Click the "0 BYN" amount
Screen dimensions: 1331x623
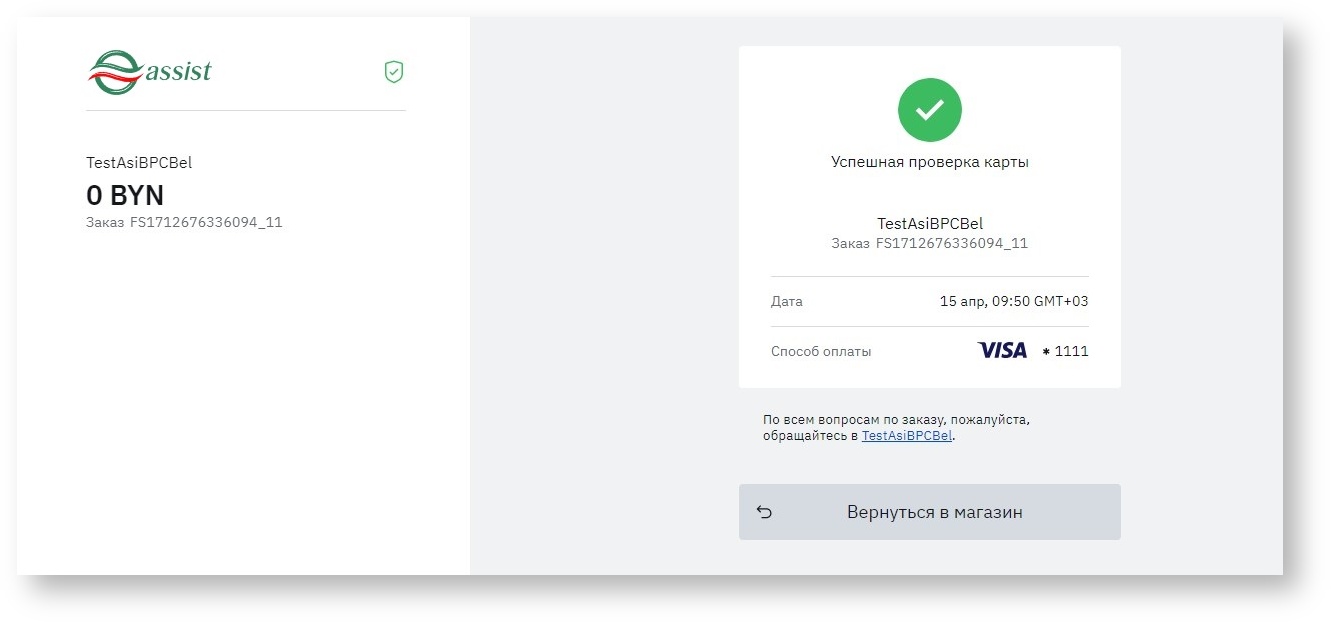pos(125,195)
